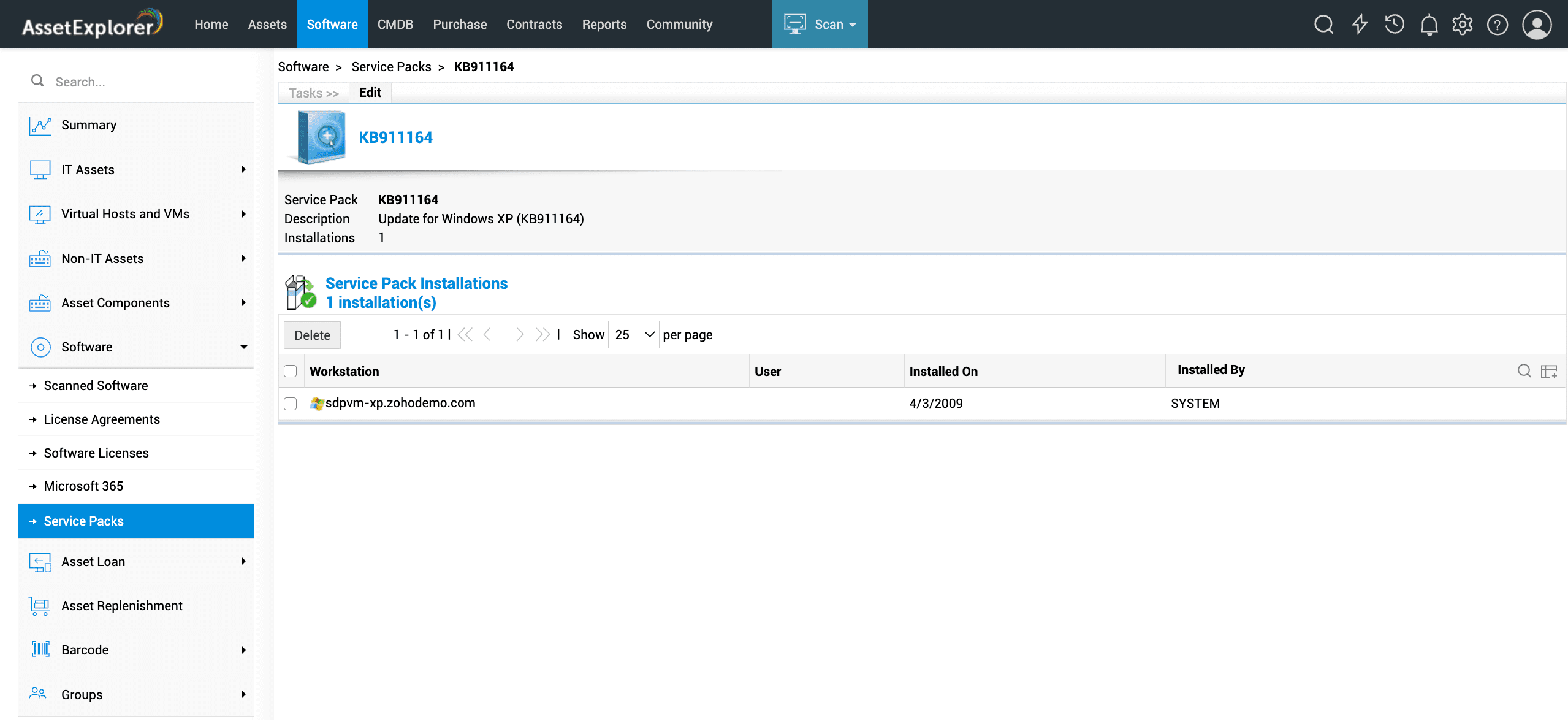This screenshot has height=720, width=1568.
Task: Click the column chooser table icon
Action: pyautogui.click(x=1549, y=371)
